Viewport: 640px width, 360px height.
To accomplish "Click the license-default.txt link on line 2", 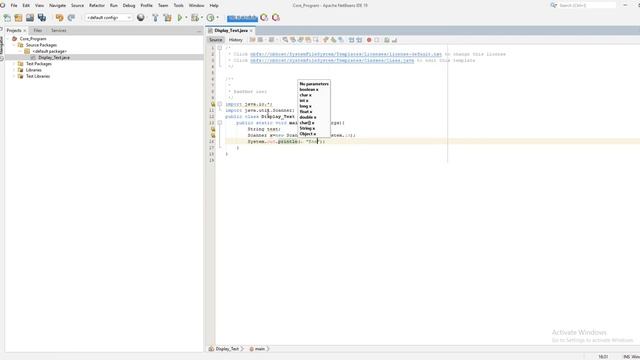I will pos(346,54).
